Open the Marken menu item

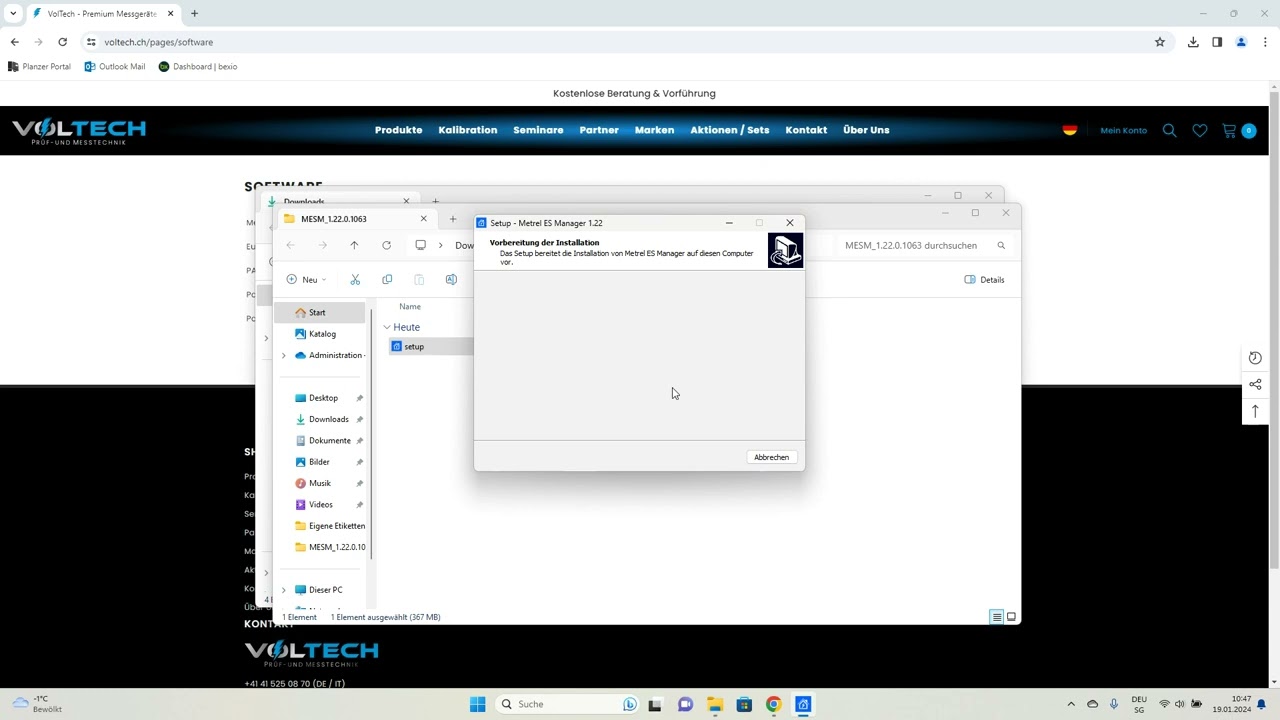(x=654, y=130)
